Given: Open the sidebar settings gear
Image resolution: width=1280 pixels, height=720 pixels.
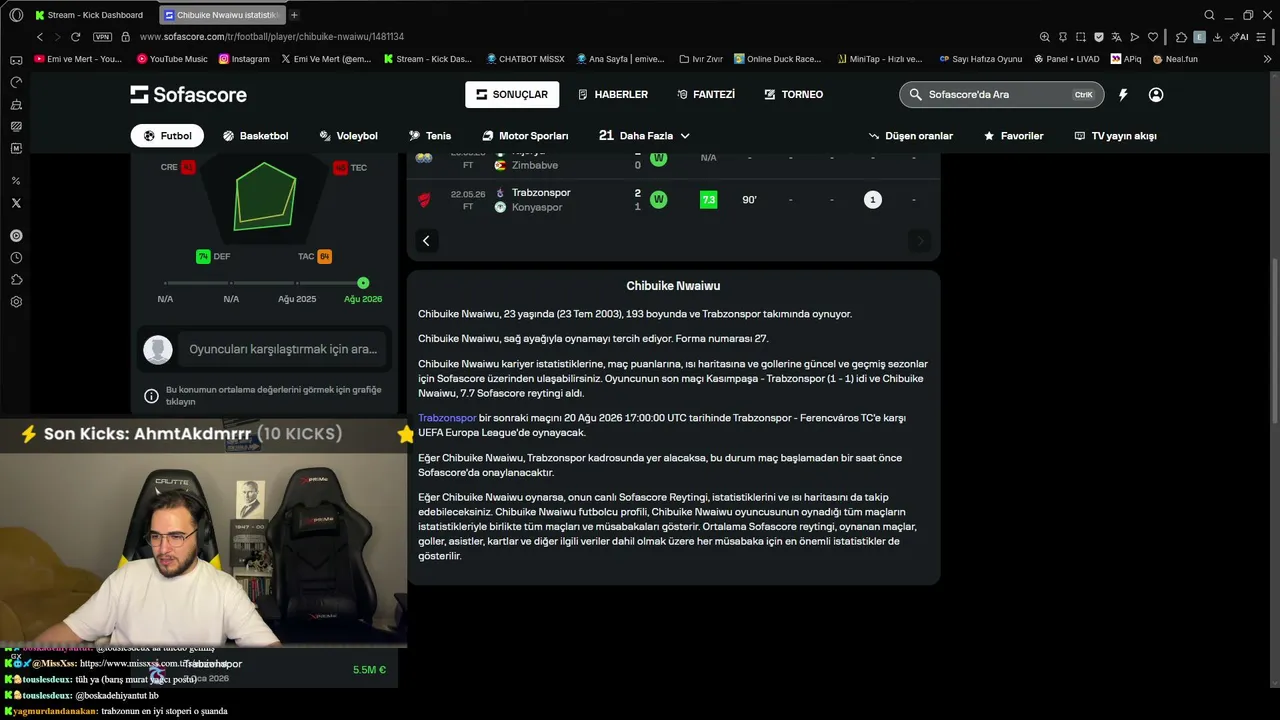Looking at the screenshot, I should point(16,302).
